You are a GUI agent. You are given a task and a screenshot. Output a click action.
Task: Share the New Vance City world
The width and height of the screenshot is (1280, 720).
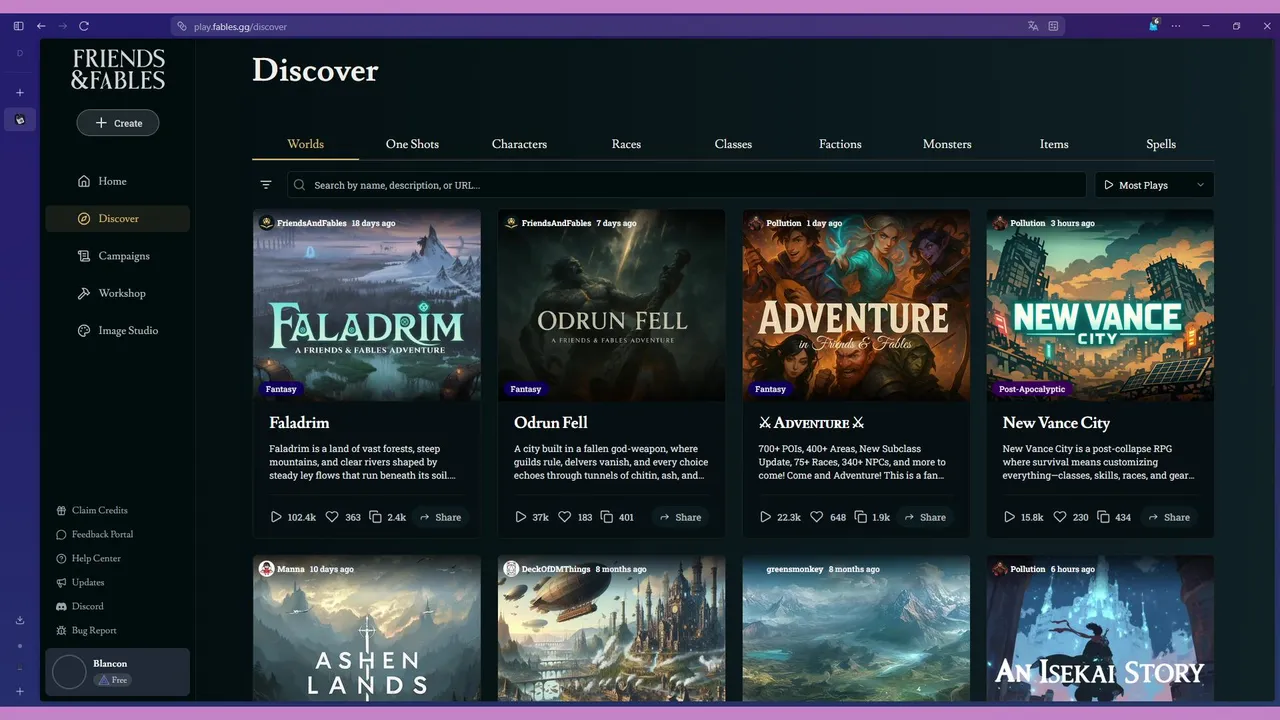coord(1169,517)
